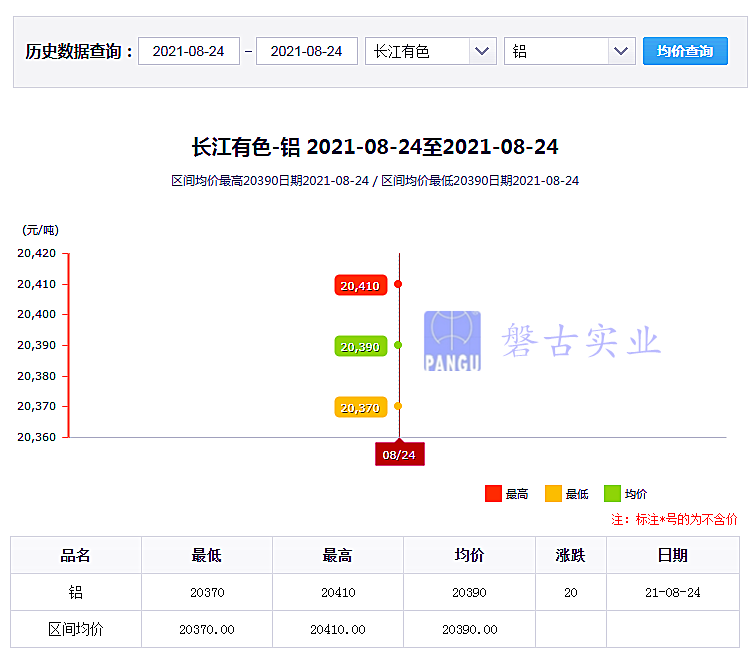Click the 20410.00 cell
The height and width of the screenshot is (662, 751).
[x=338, y=629]
